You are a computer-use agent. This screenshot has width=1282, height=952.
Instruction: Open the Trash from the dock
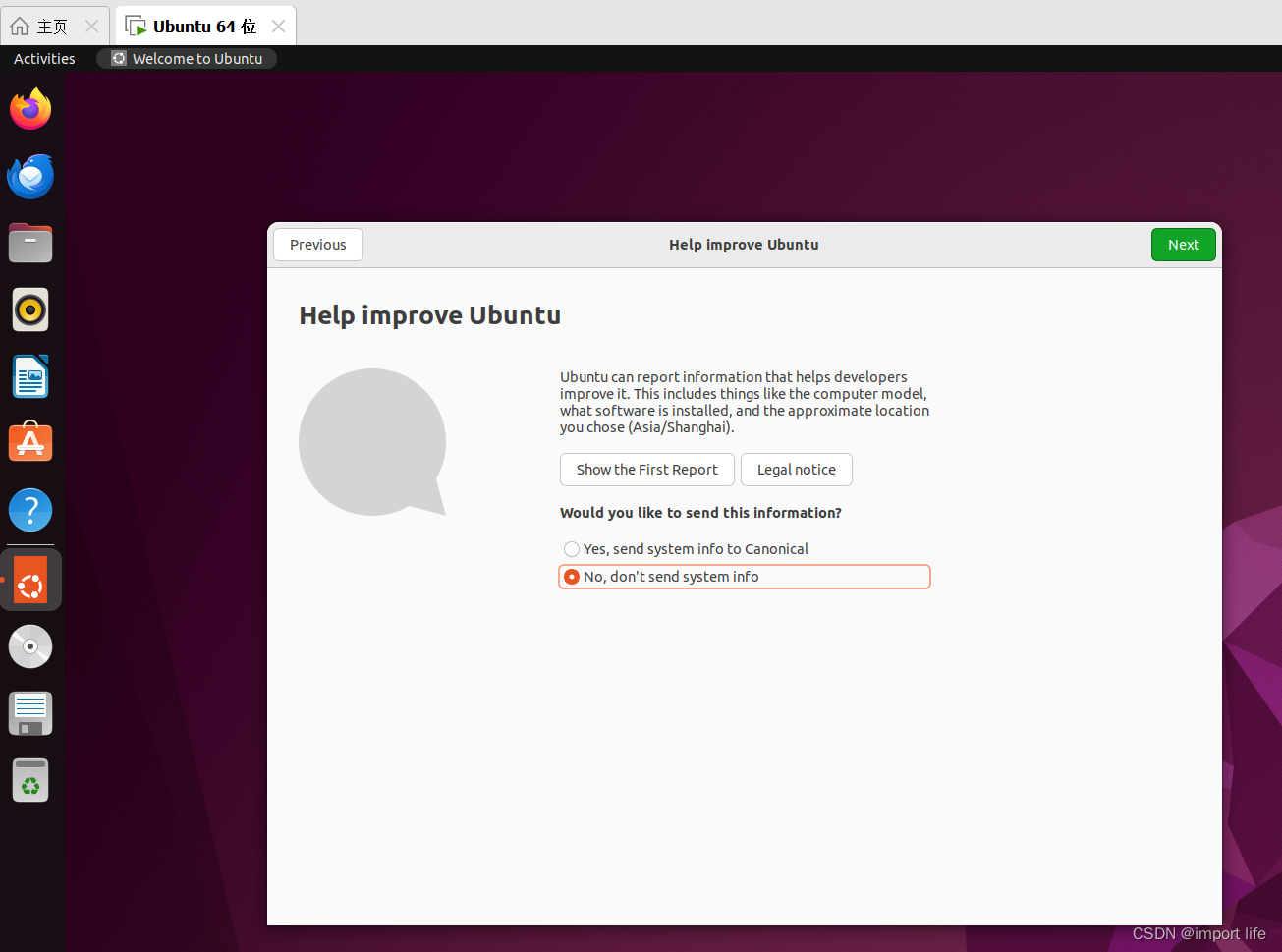29,779
